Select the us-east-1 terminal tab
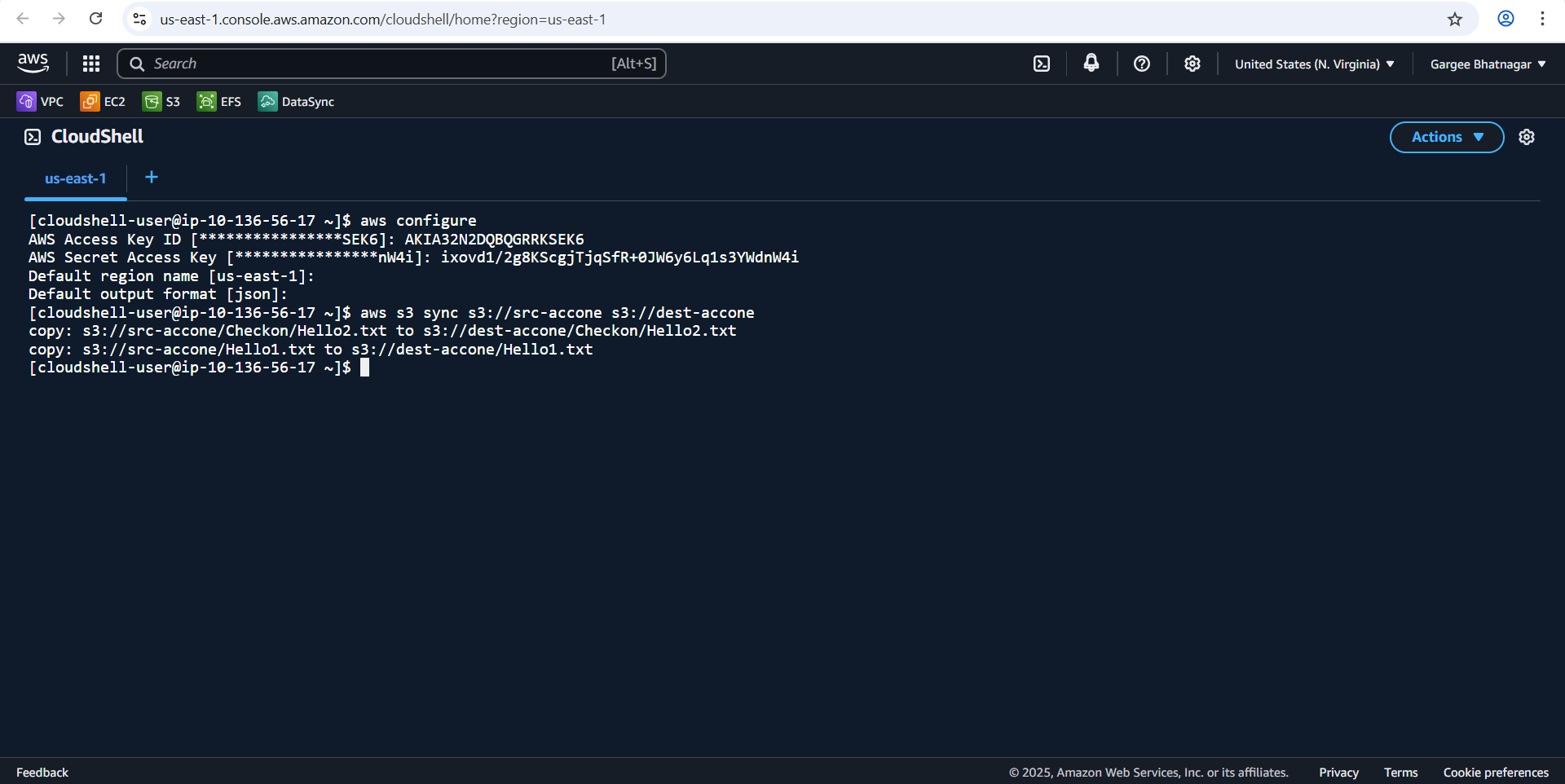Viewport: 1565px width, 784px height. click(76, 178)
